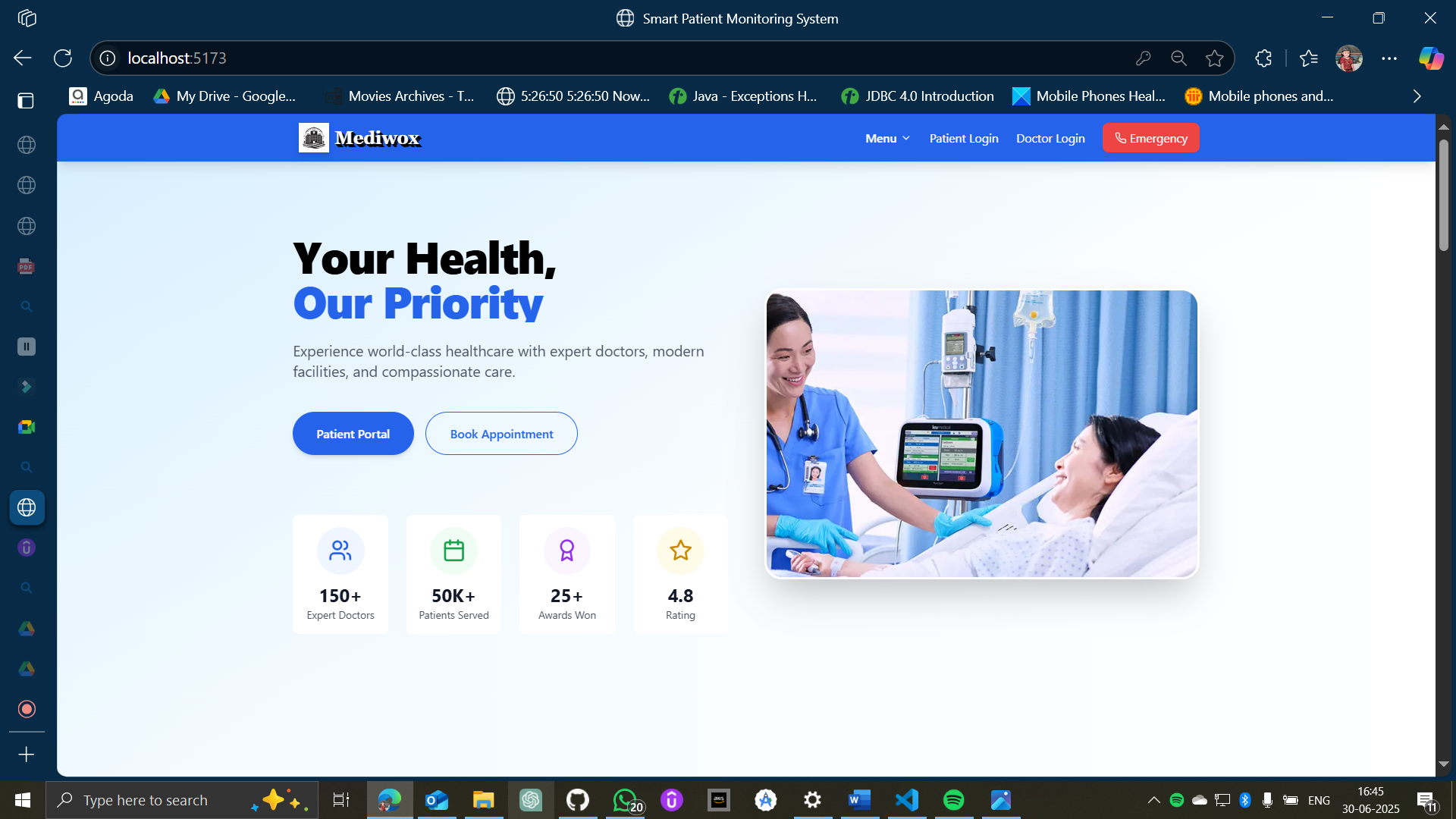The image size is (1456, 819).
Task: Click the Patient Portal button
Action: click(353, 434)
